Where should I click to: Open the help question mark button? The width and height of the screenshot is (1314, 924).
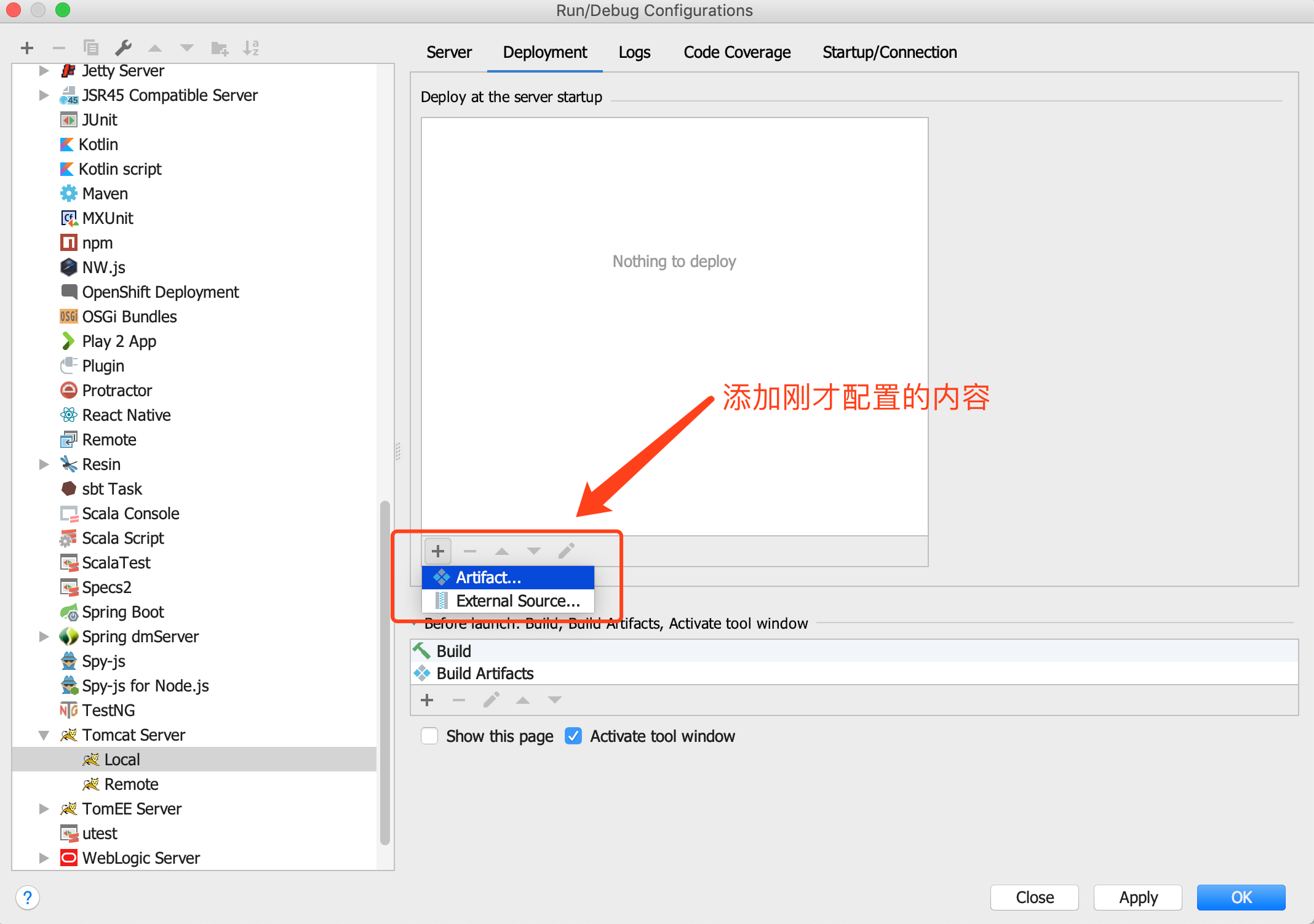tap(28, 898)
